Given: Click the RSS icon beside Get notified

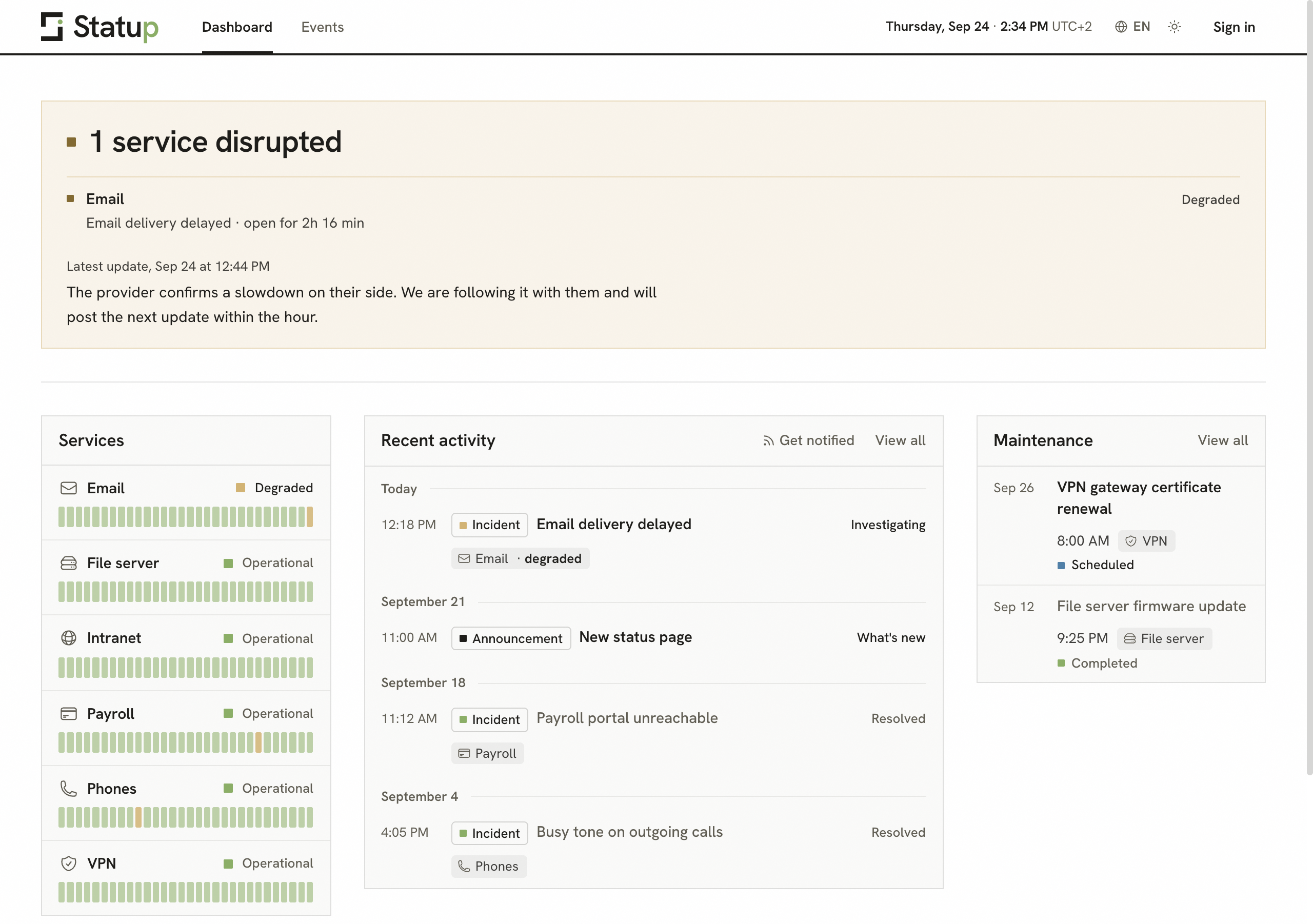Looking at the screenshot, I should 768,441.
